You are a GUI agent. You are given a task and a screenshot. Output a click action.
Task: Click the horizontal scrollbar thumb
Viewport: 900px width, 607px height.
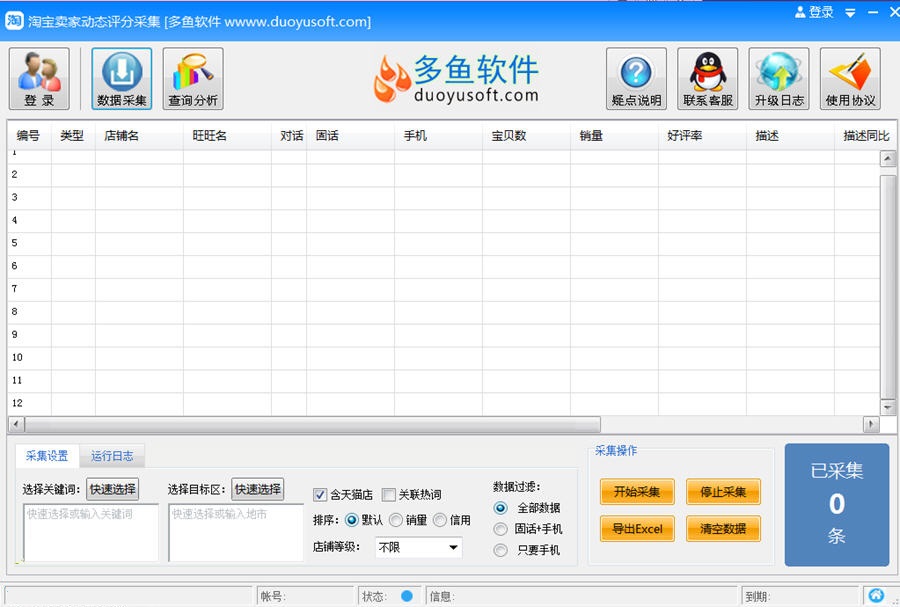313,424
